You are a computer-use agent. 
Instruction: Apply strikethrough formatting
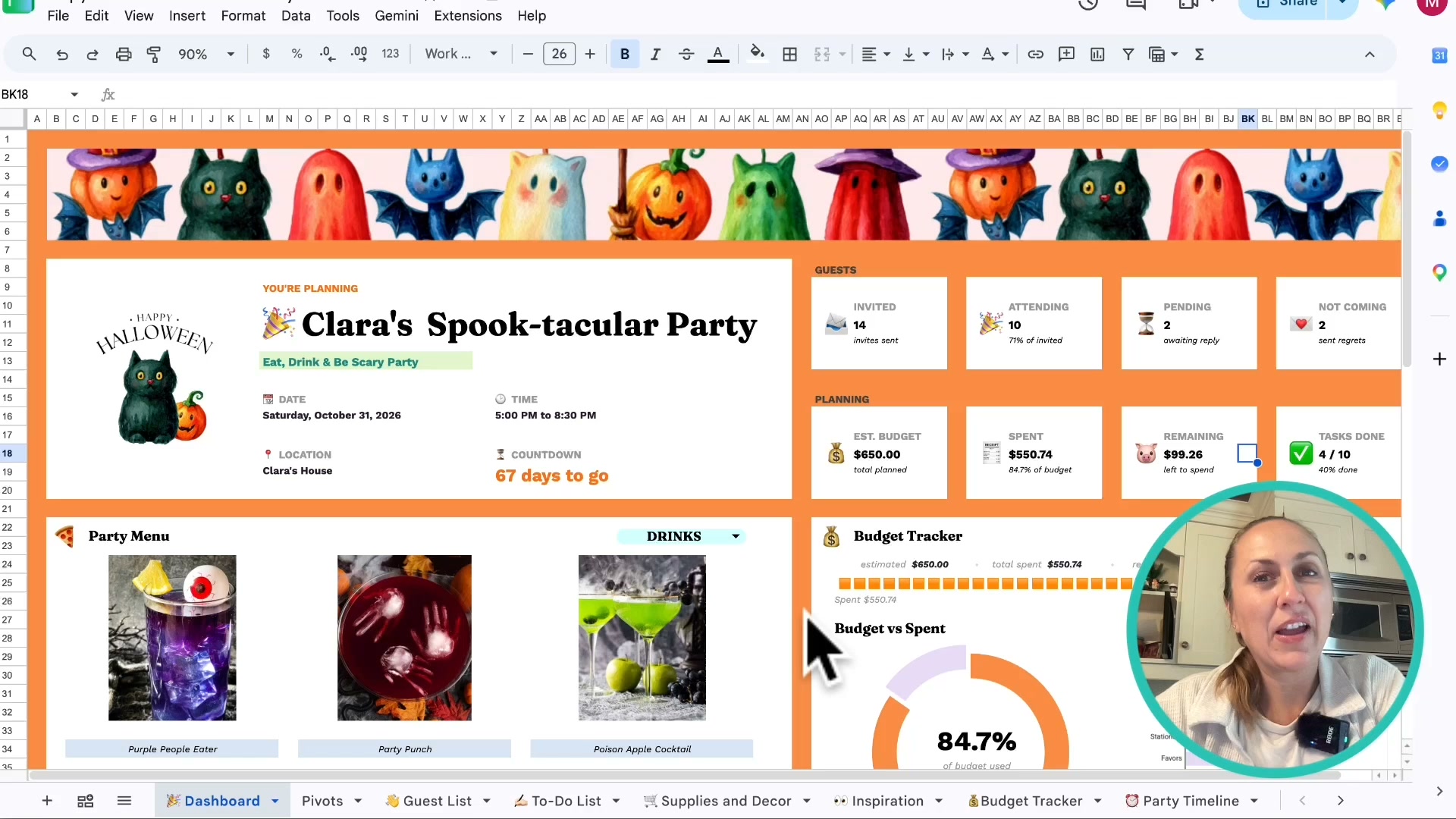pyautogui.click(x=686, y=54)
